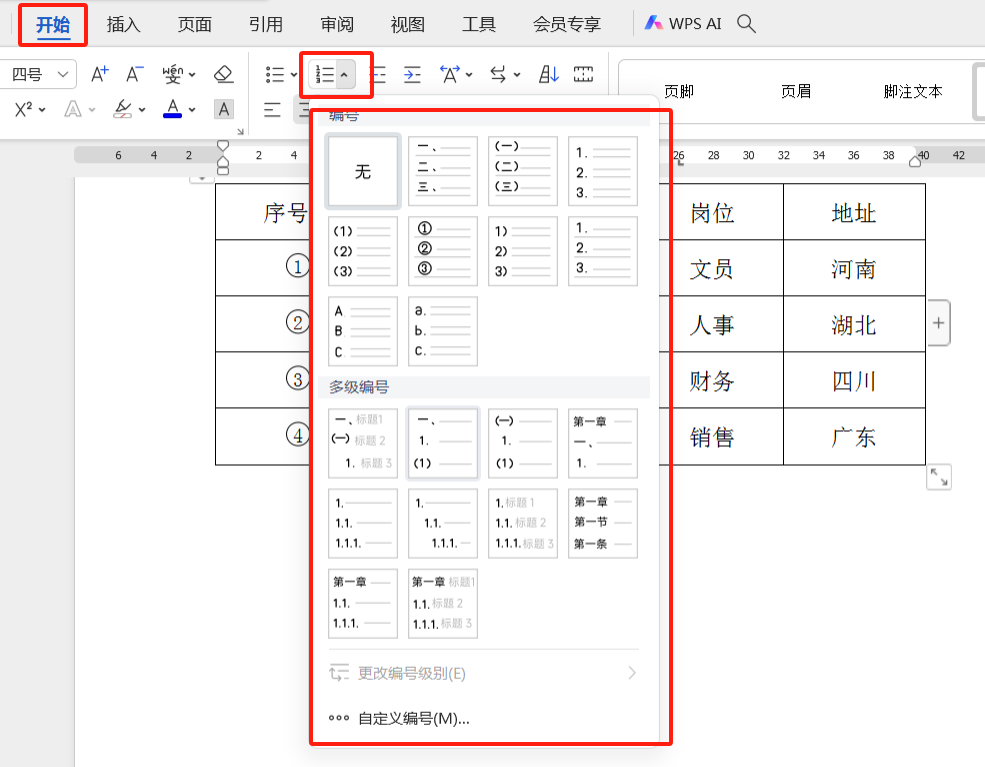Click the bulleted list icon
The image size is (985, 767).
275,75
